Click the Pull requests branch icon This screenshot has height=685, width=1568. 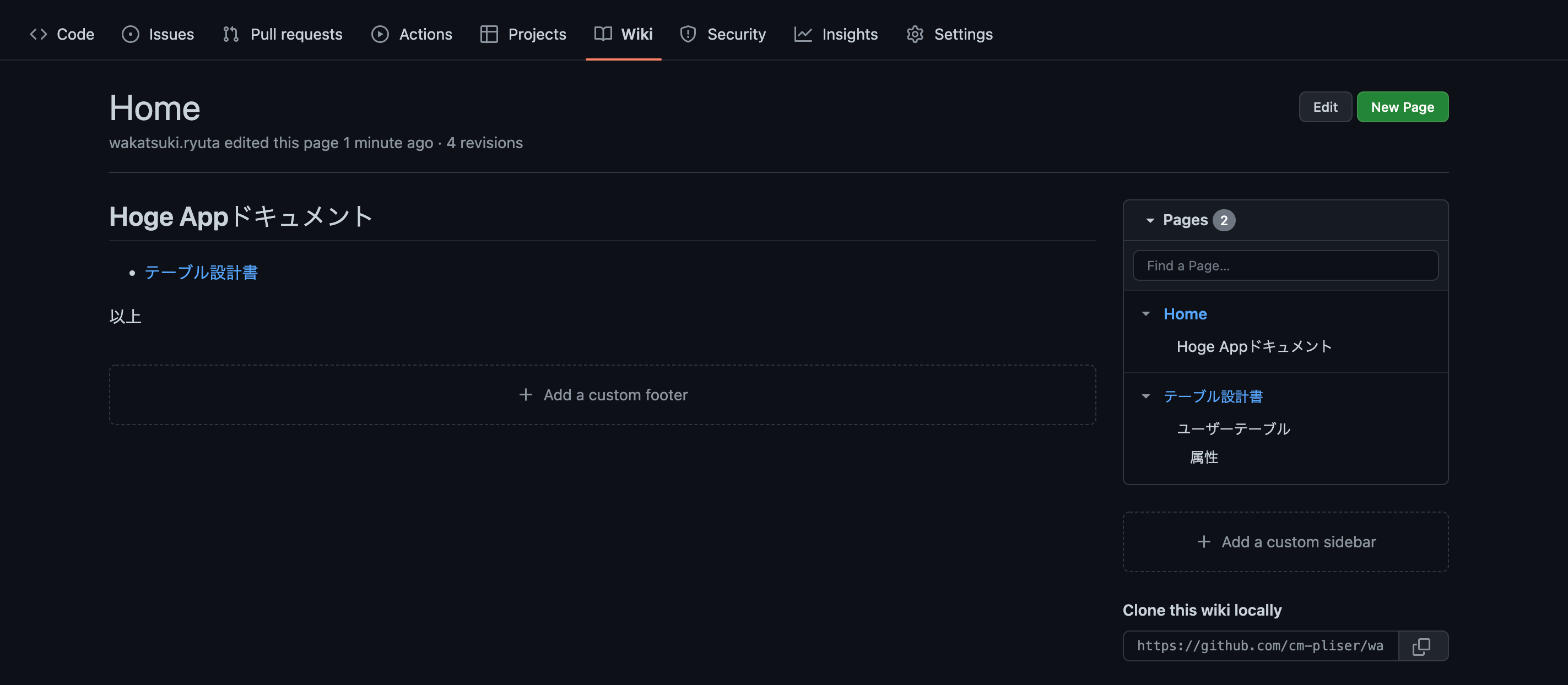click(x=231, y=34)
